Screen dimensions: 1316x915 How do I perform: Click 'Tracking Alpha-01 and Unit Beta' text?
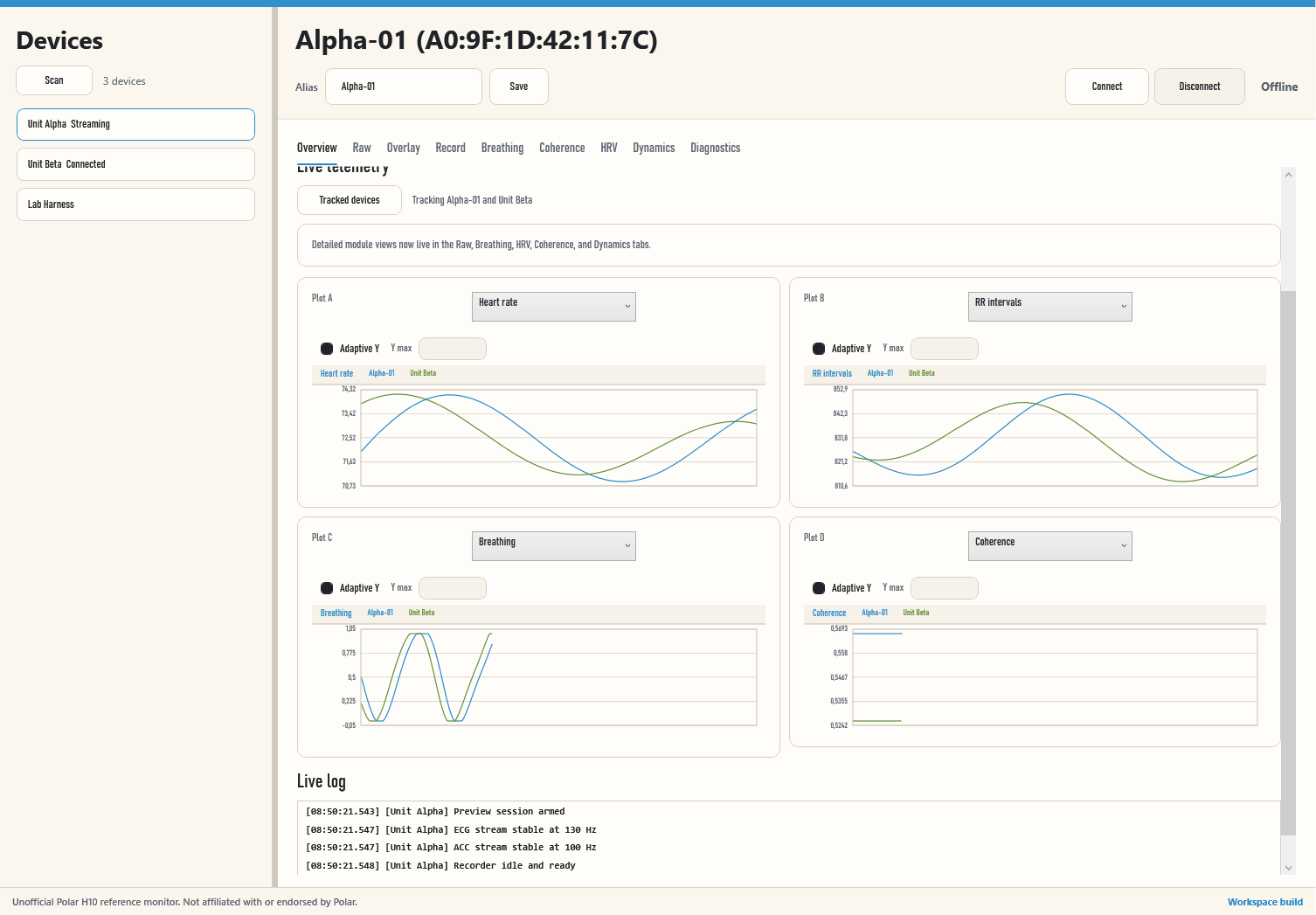tap(472, 200)
